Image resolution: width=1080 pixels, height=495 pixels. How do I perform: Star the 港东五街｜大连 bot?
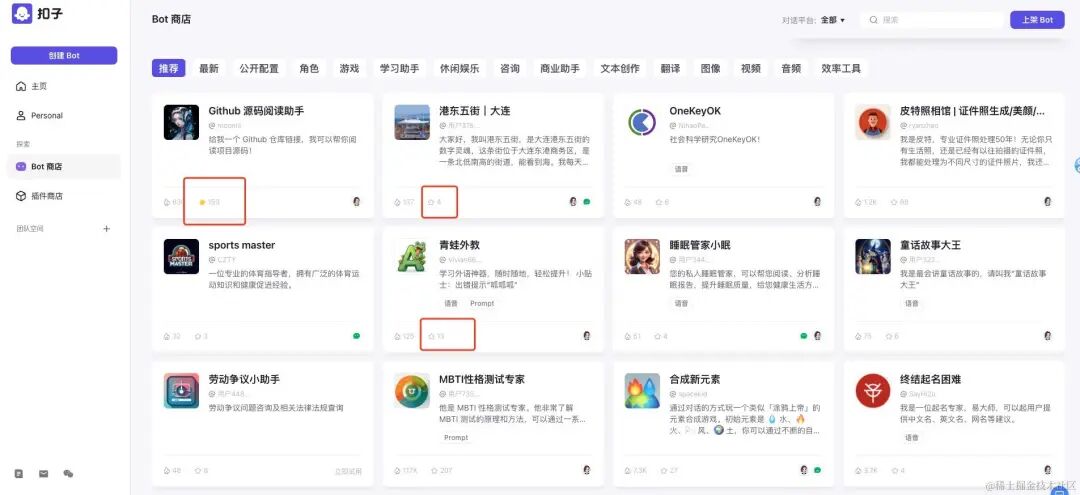tap(431, 202)
